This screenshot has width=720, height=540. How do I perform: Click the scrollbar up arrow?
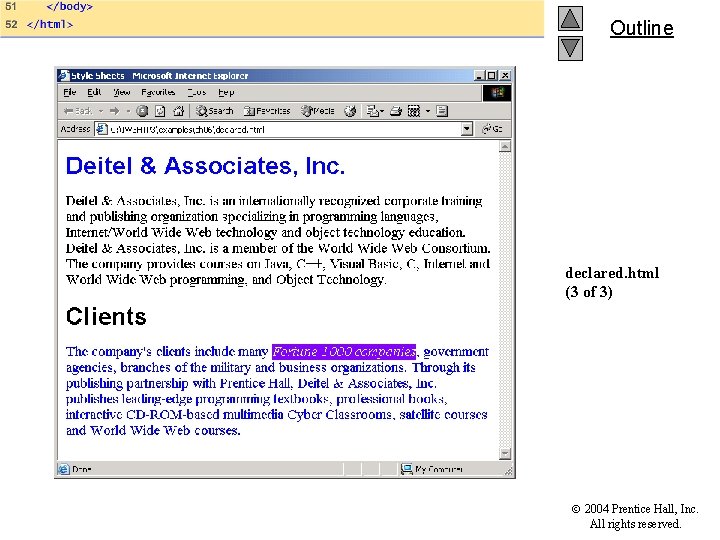tap(505, 146)
